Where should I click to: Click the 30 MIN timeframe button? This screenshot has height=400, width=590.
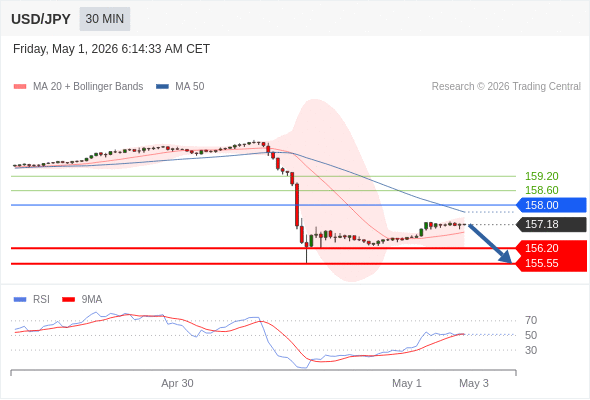click(105, 19)
